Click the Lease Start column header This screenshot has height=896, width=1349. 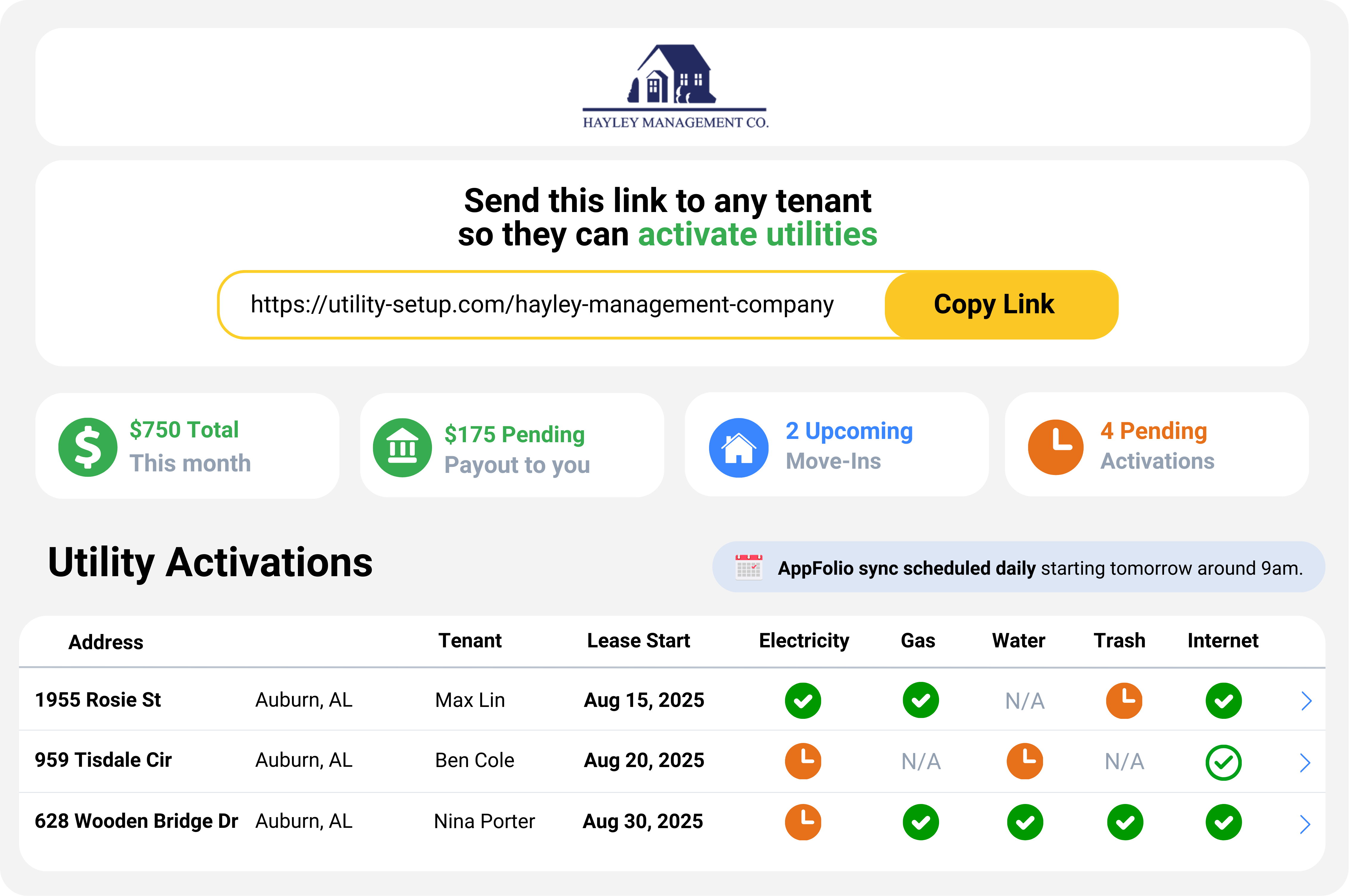638,641
